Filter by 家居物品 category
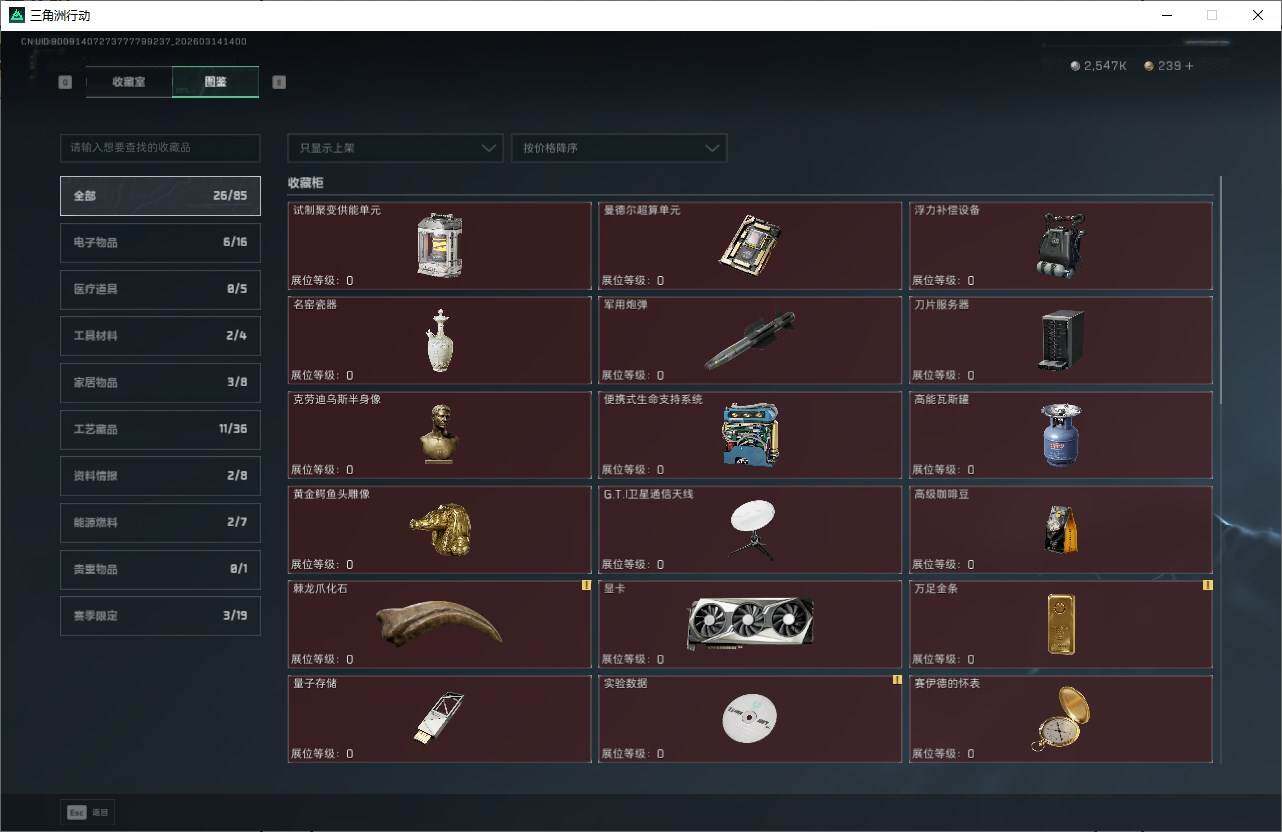The width and height of the screenshot is (1282, 832). tap(160, 383)
